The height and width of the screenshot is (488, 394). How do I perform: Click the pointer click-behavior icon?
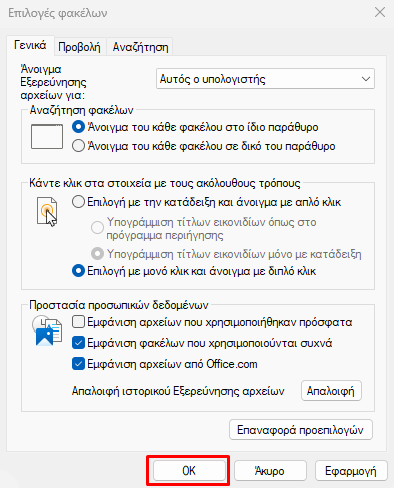point(47,211)
